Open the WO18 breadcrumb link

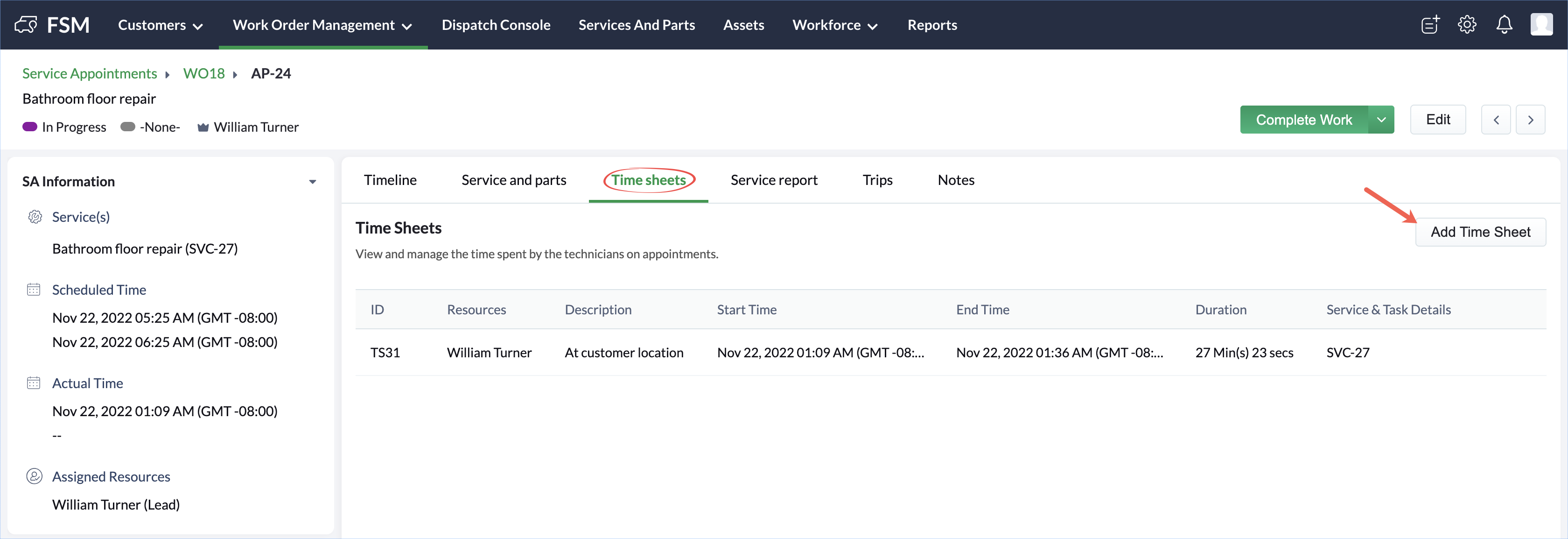click(x=204, y=74)
